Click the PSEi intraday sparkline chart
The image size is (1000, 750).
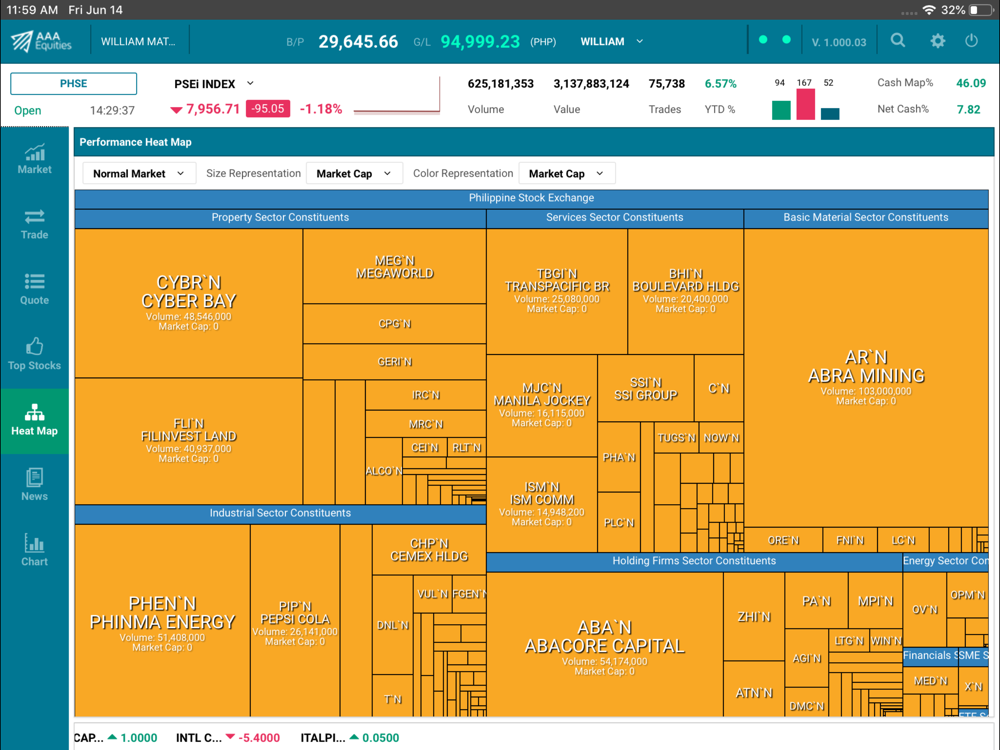click(397, 96)
